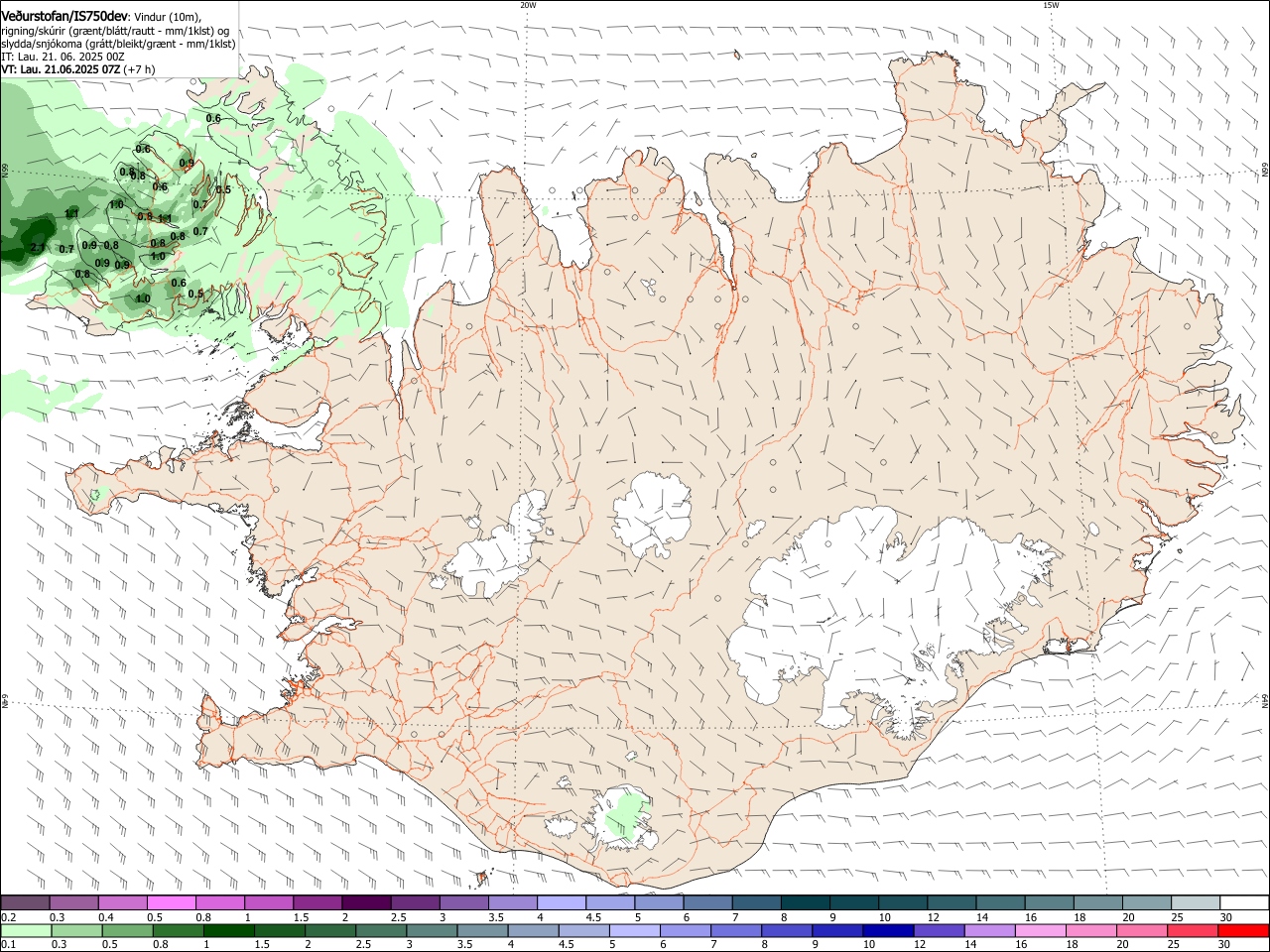This screenshot has height=952, width=1270.
Task: Click the 0.4 number under the top legend row
Action: pos(106,917)
